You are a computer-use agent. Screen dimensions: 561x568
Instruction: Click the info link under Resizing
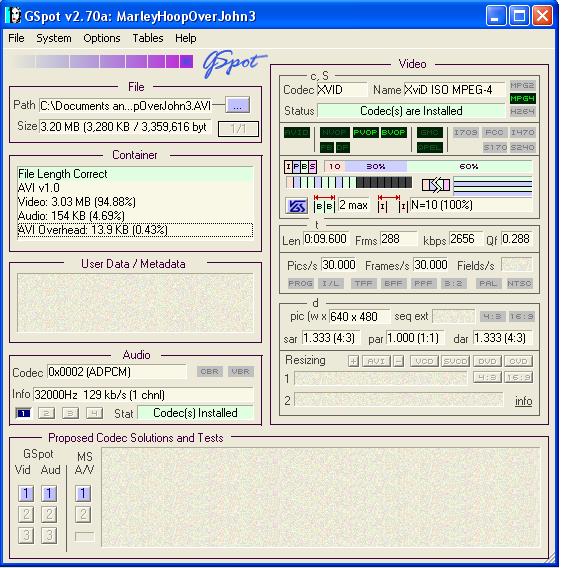coord(523,401)
